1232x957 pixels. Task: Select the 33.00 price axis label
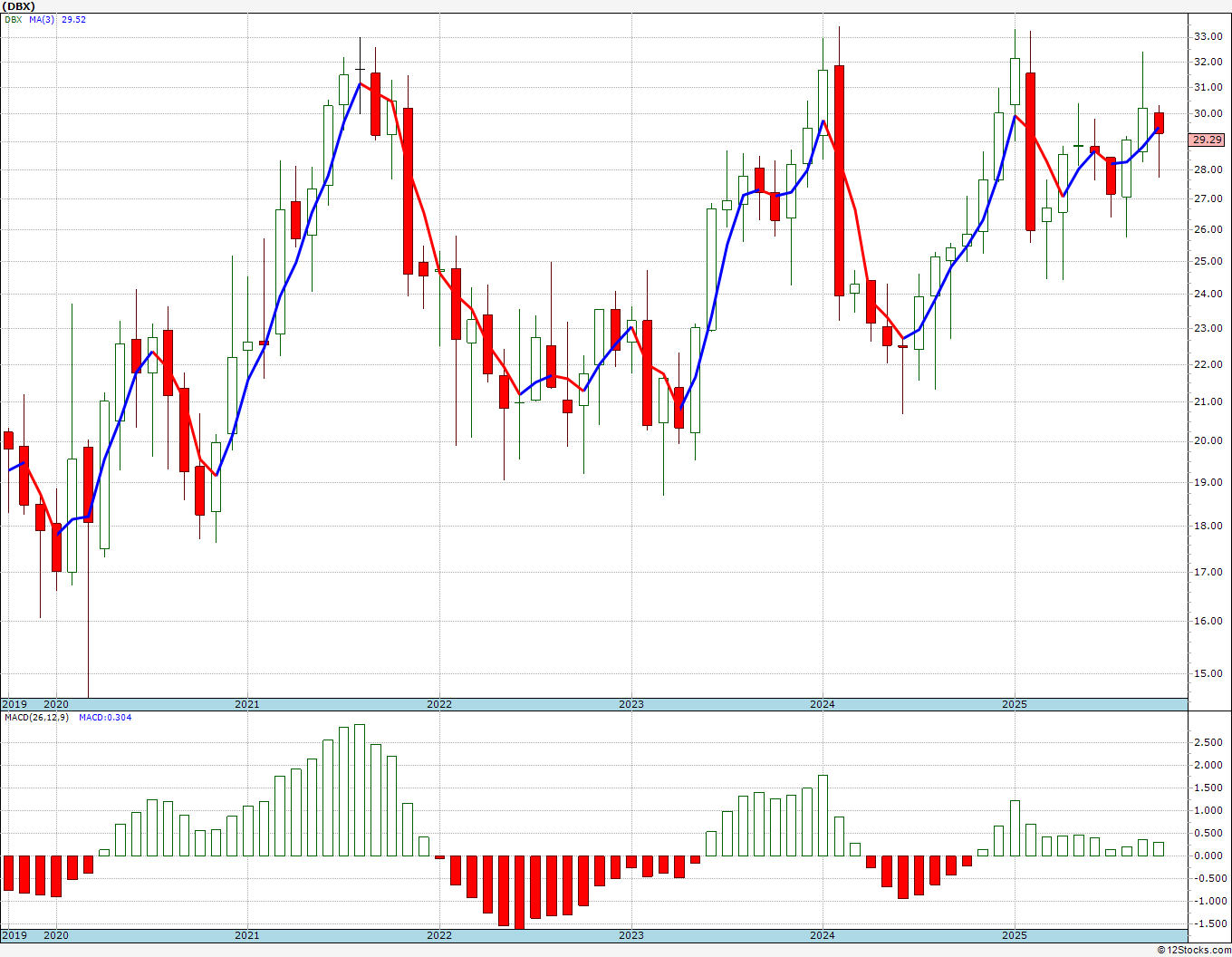(1208, 37)
